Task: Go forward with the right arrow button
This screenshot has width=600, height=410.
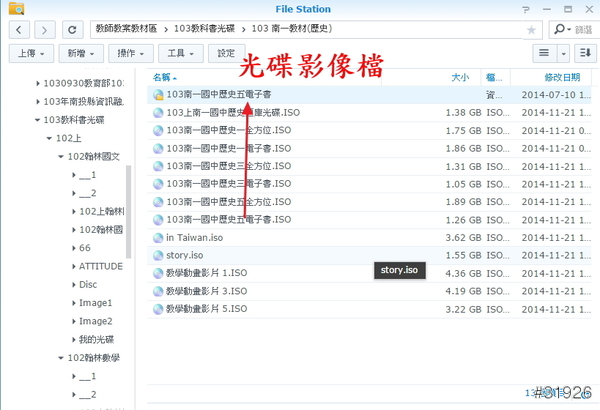Action: [46, 30]
